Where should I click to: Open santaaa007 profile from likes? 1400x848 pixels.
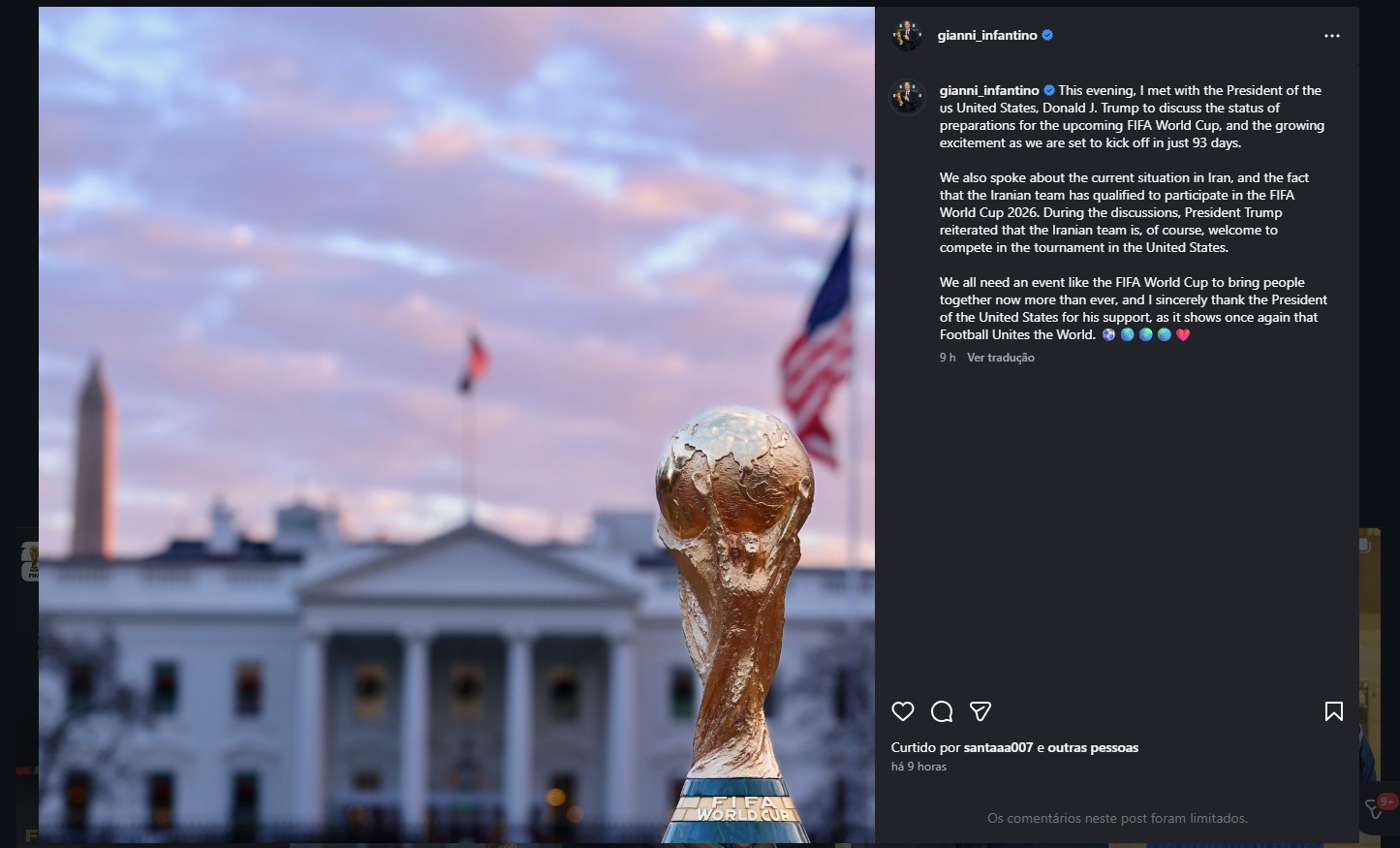(x=998, y=747)
